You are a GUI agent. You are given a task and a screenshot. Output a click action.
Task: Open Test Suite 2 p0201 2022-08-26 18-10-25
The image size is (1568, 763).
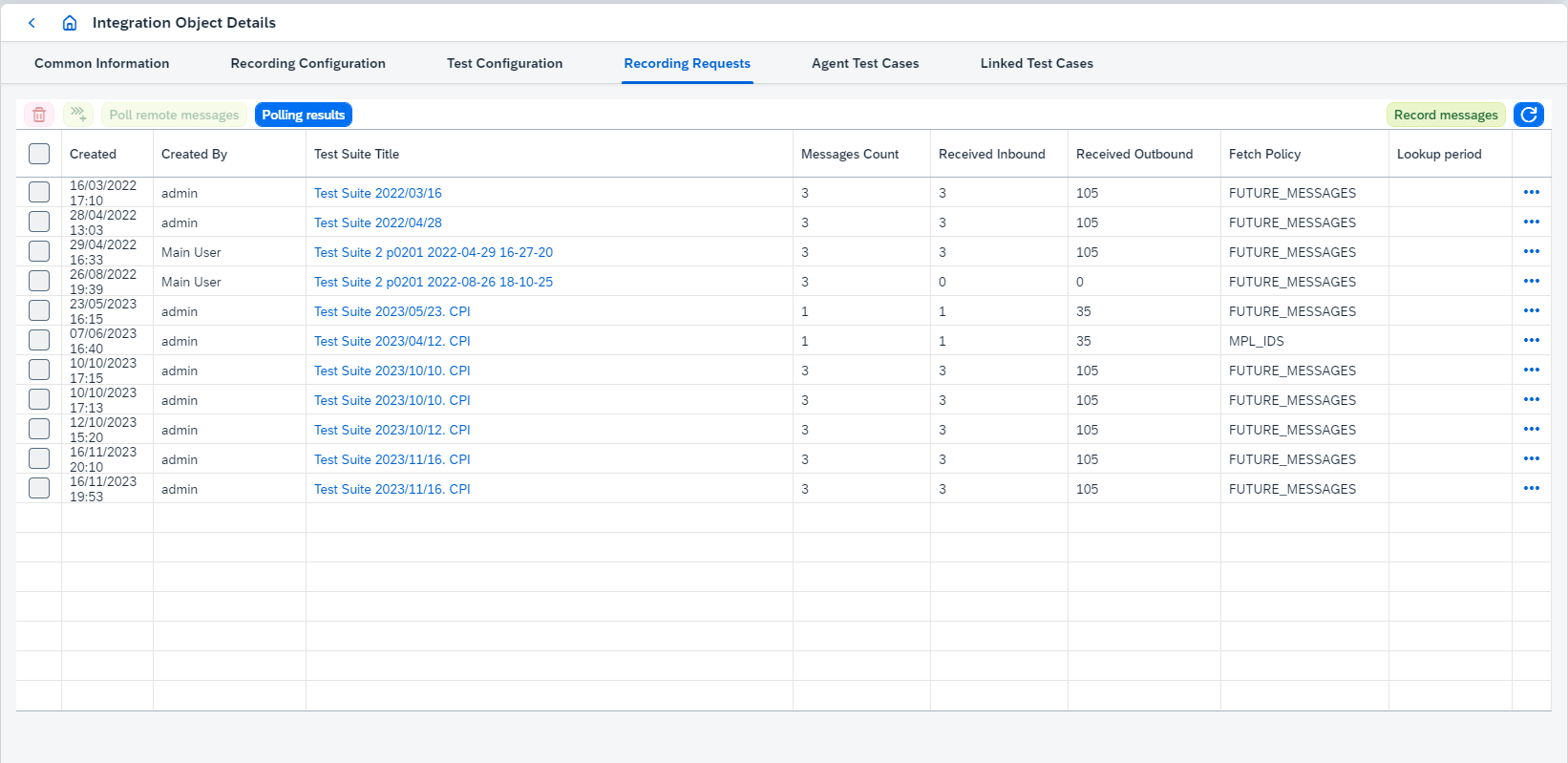tap(434, 282)
